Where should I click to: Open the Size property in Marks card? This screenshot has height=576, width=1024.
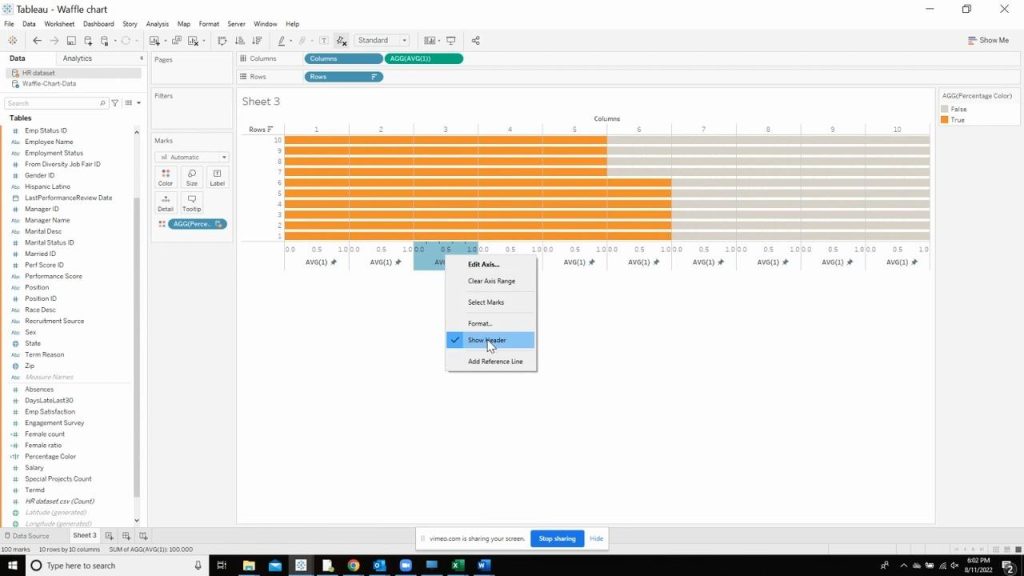pyautogui.click(x=191, y=176)
